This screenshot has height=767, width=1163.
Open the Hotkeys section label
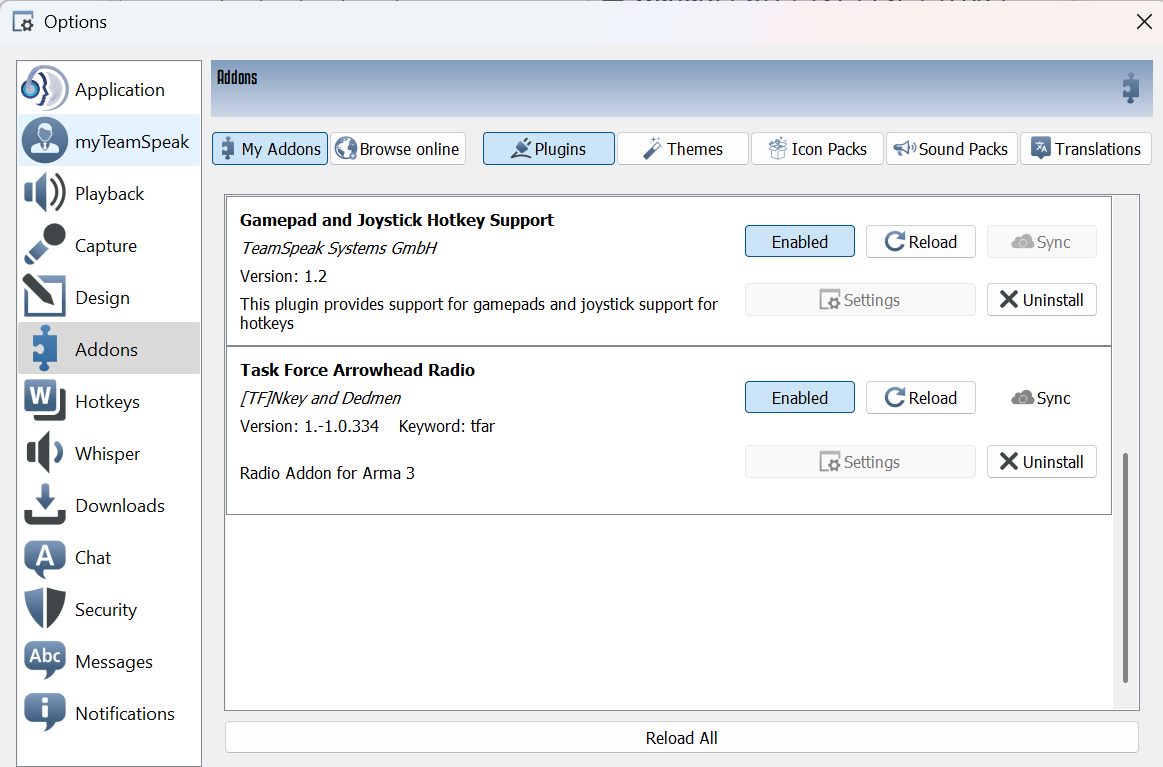coord(108,401)
